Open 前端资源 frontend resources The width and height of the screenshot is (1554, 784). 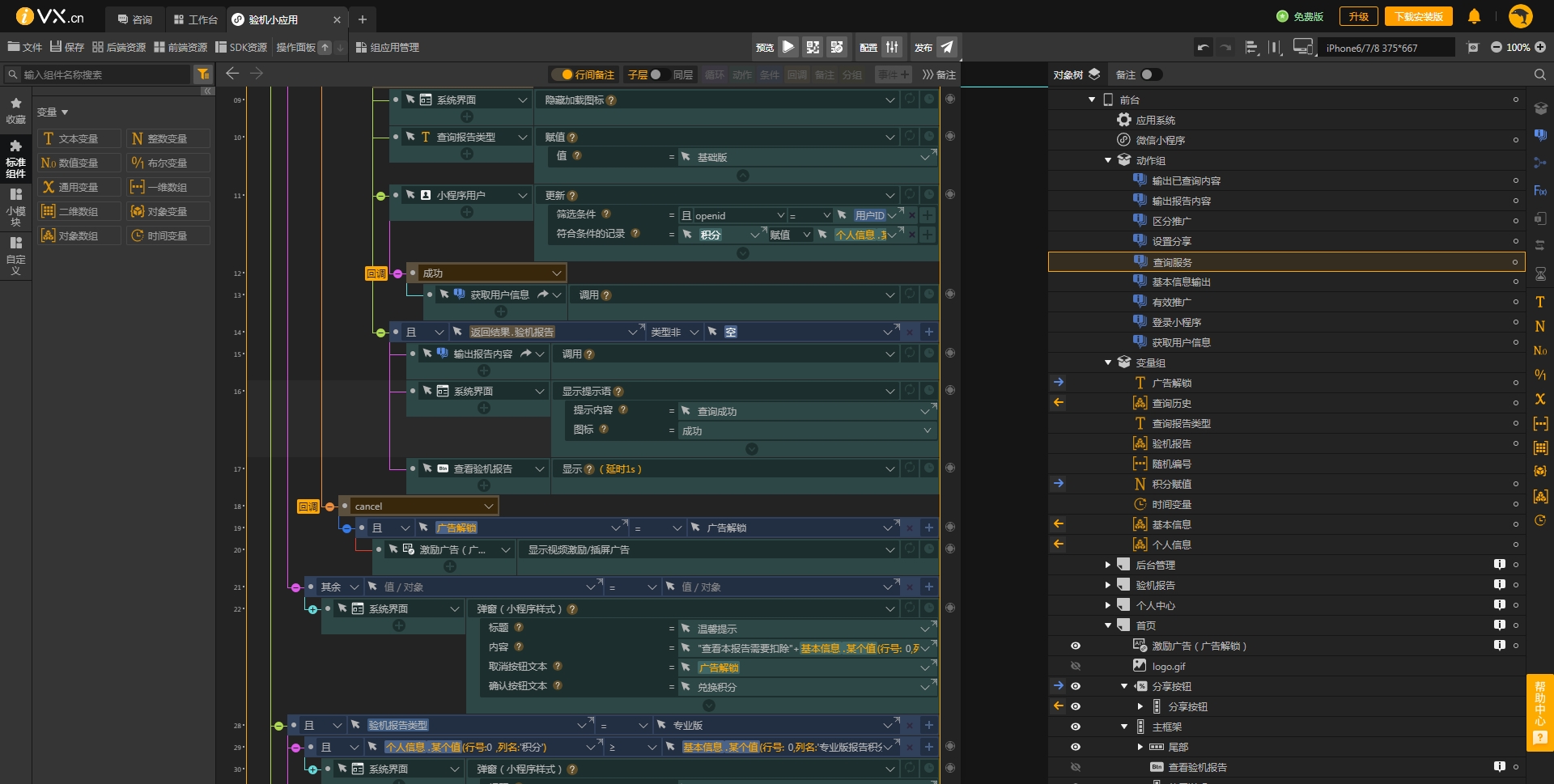pyautogui.click(x=180, y=48)
